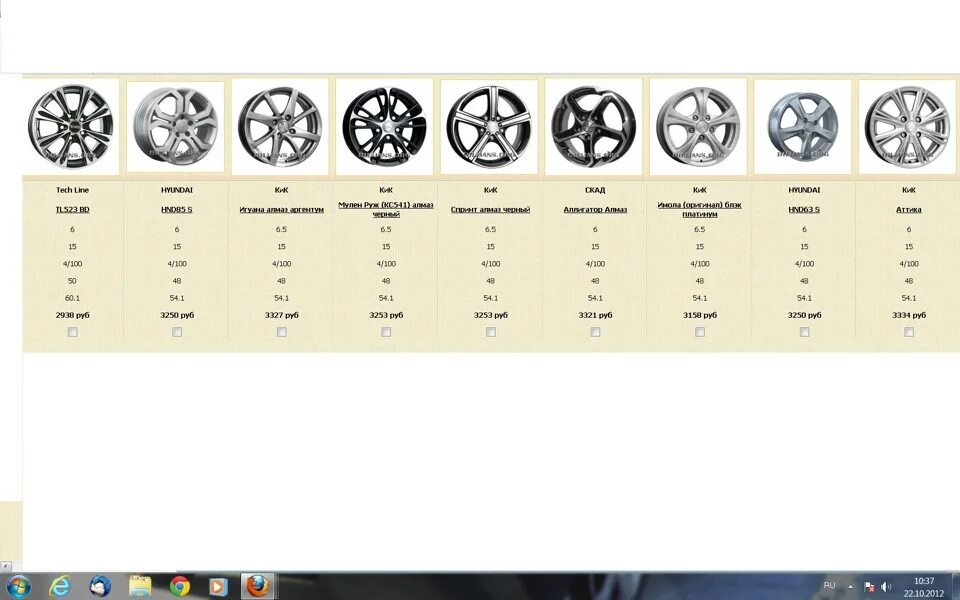The image size is (960, 600).
Task: Tick the checkbox under HND85 S
Action: click(x=177, y=332)
